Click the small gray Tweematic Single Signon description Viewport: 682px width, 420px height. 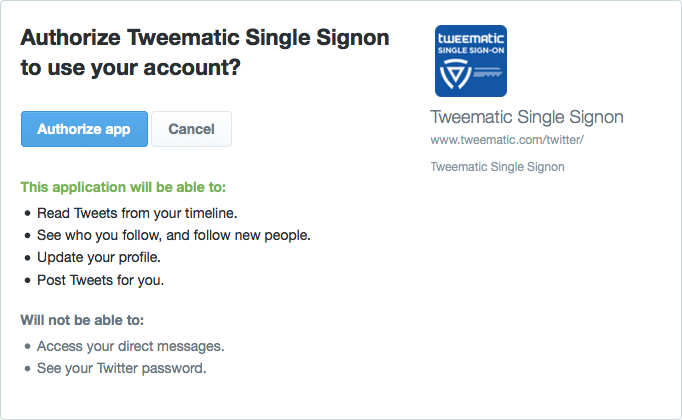pyautogui.click(x=498, y=167)
